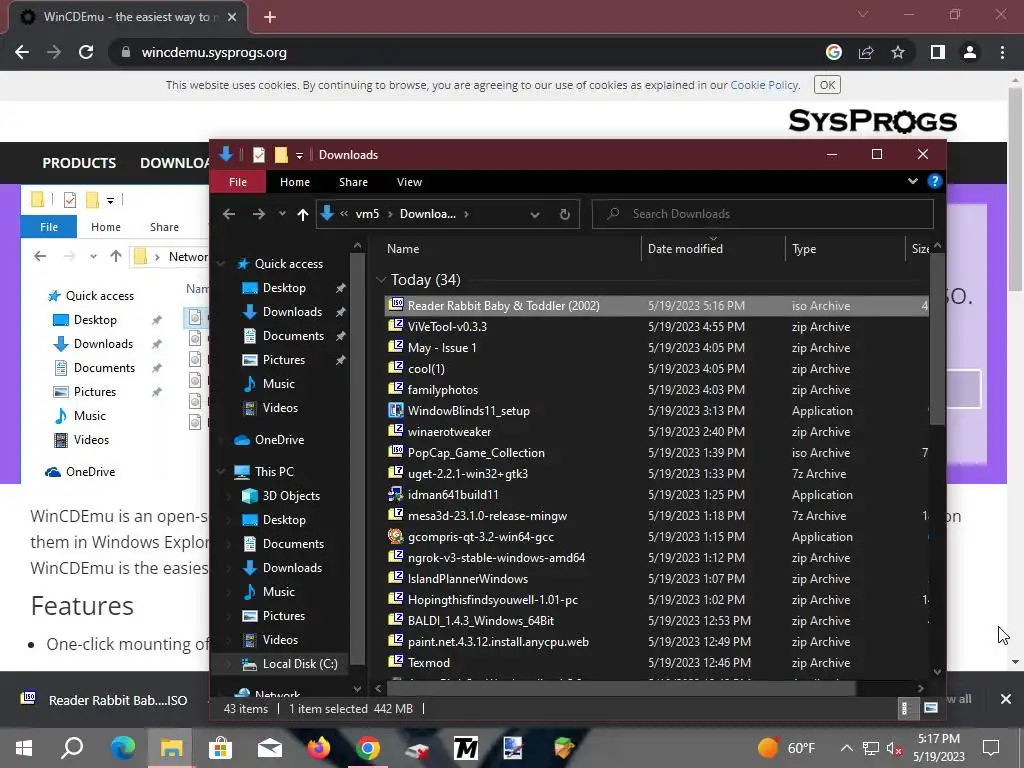Viewport: 1024px width, 768px height.
Task: Go forward in Downloads explorer window
Action: point(259,214)
